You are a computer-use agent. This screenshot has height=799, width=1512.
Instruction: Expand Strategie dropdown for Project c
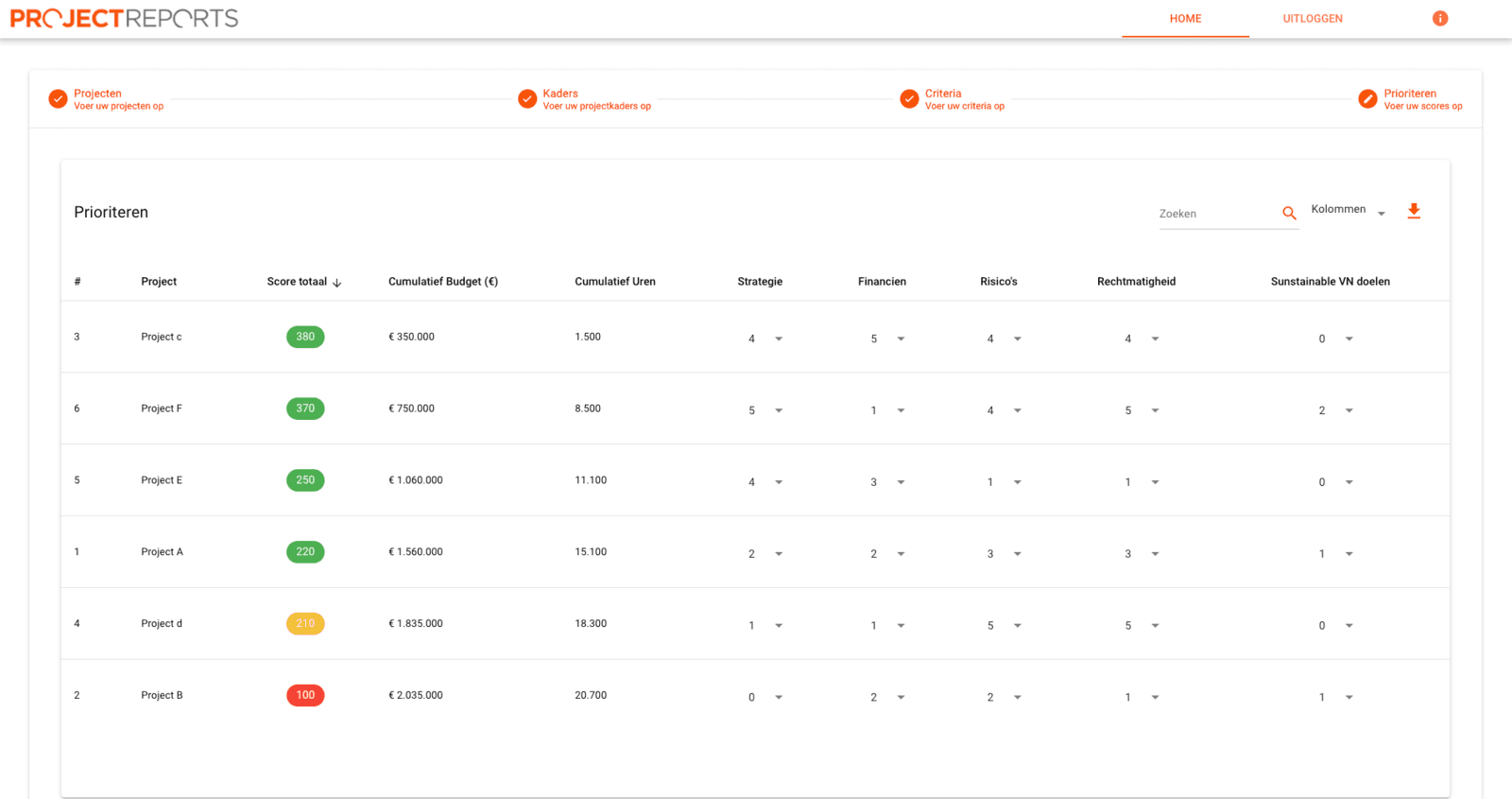coord(765,339)
